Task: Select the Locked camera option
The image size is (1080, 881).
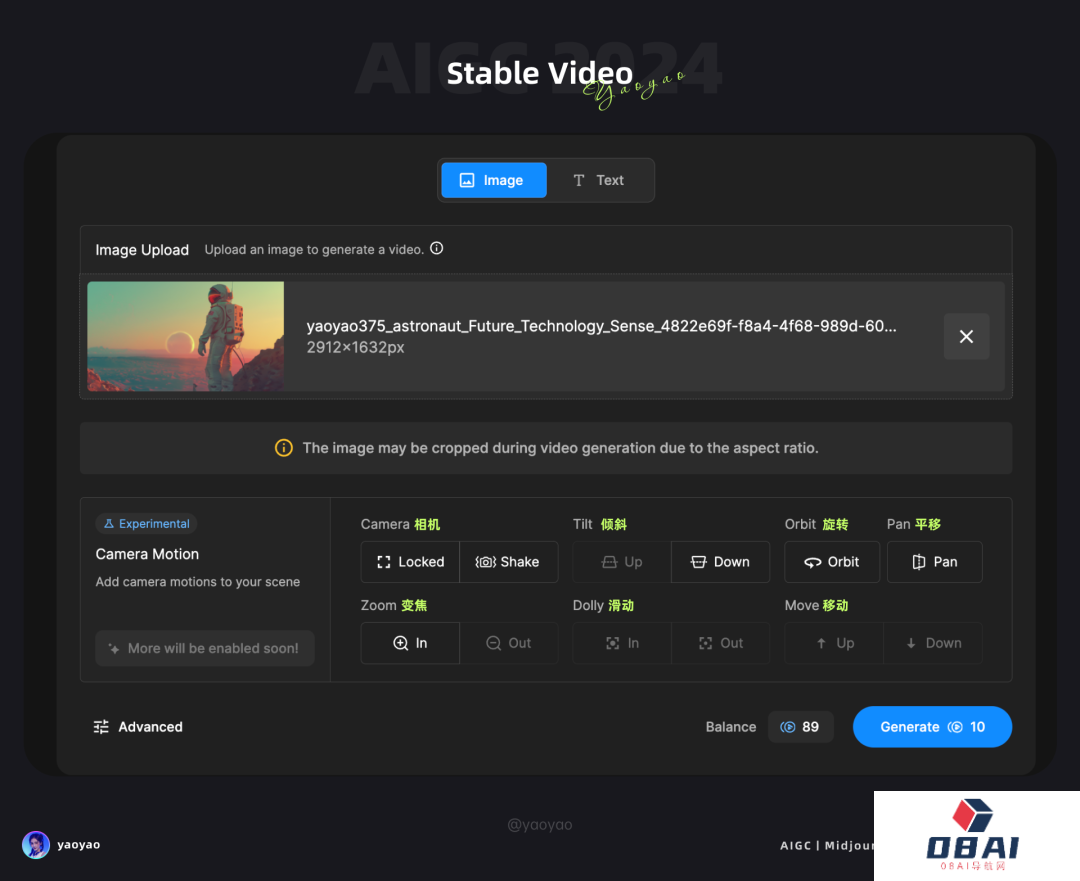Action: [411, 562]
